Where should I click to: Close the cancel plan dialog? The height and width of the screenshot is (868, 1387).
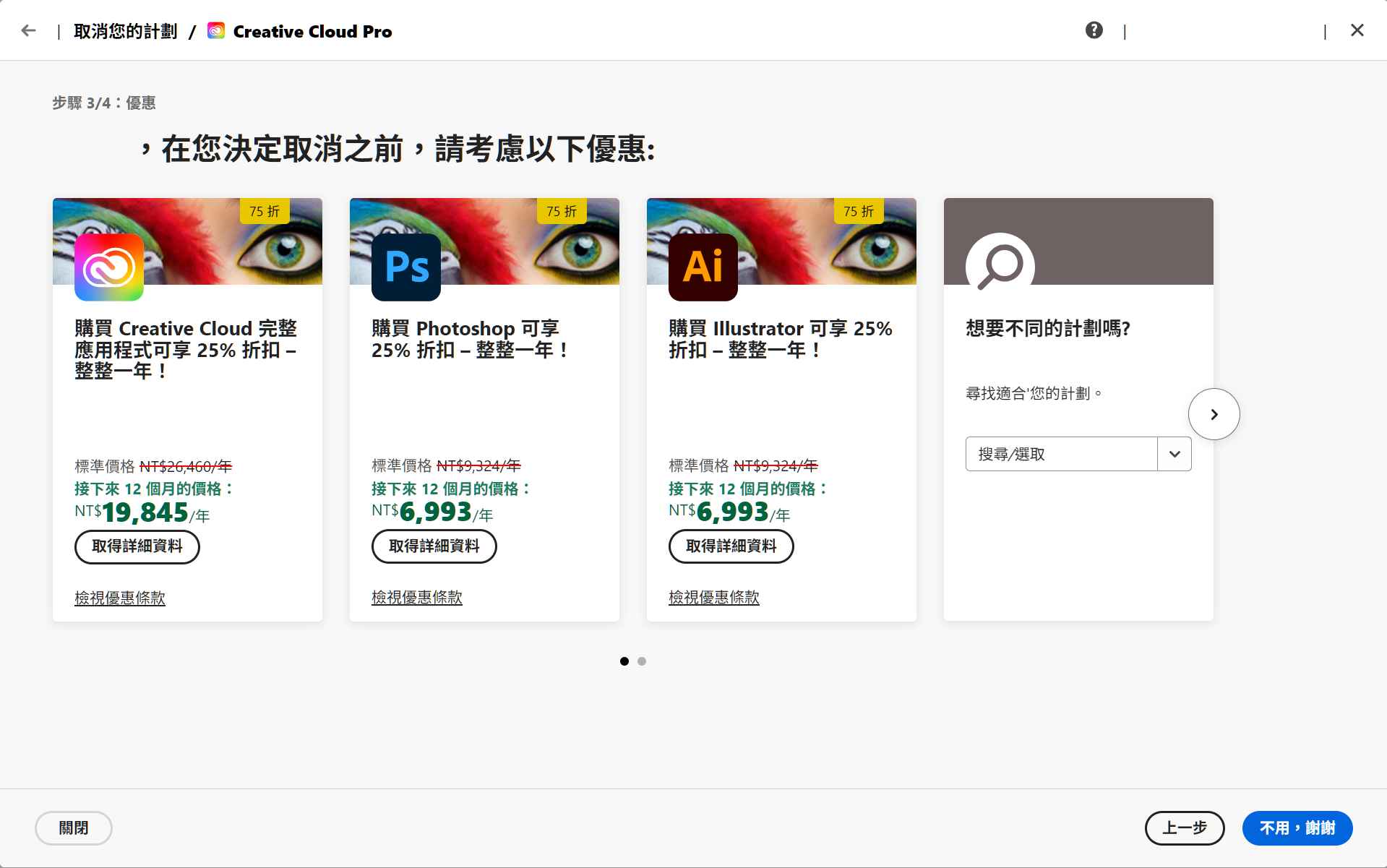tap(1357, 30)
